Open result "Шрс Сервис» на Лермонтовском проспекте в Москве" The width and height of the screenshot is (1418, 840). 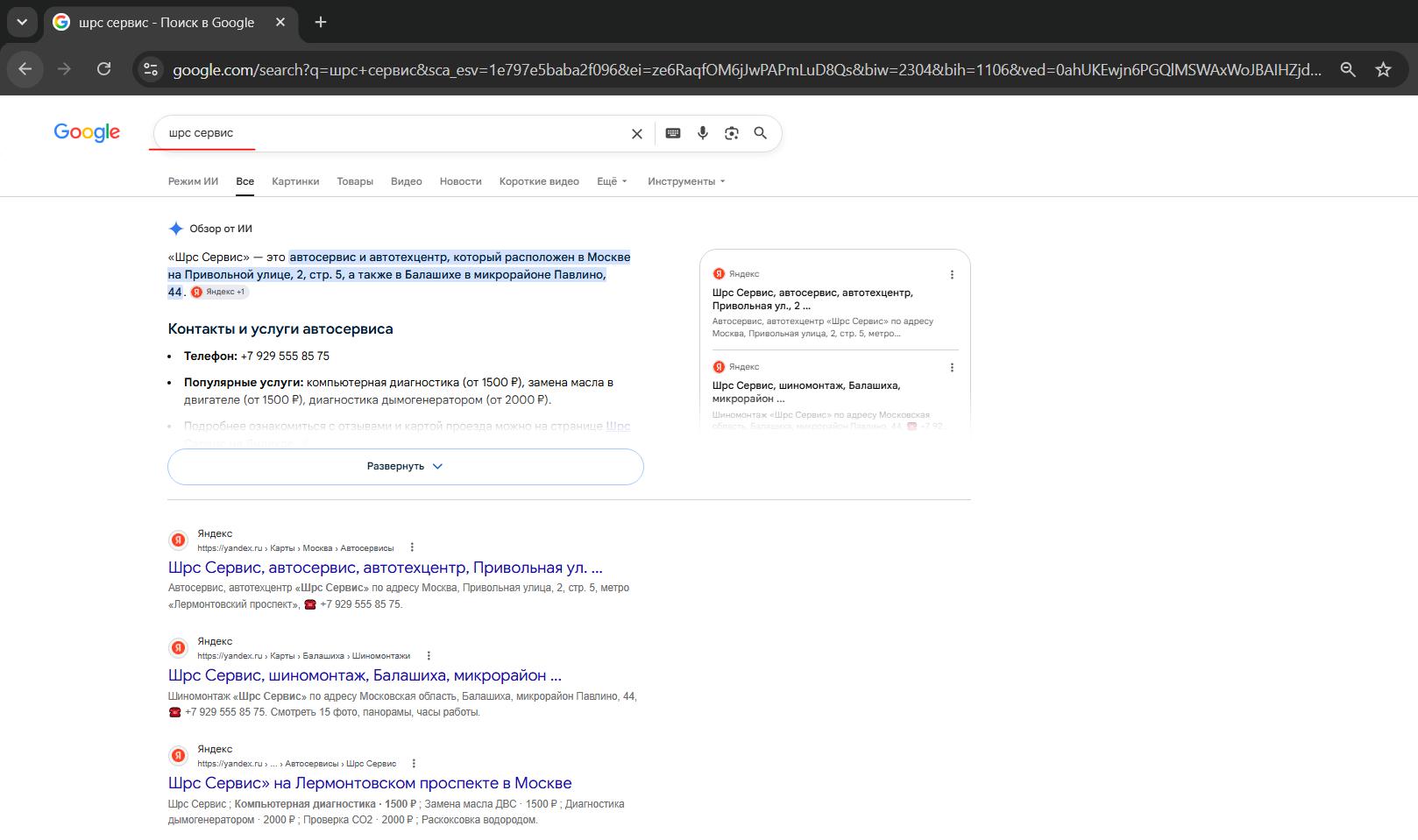tap(370, 783)
